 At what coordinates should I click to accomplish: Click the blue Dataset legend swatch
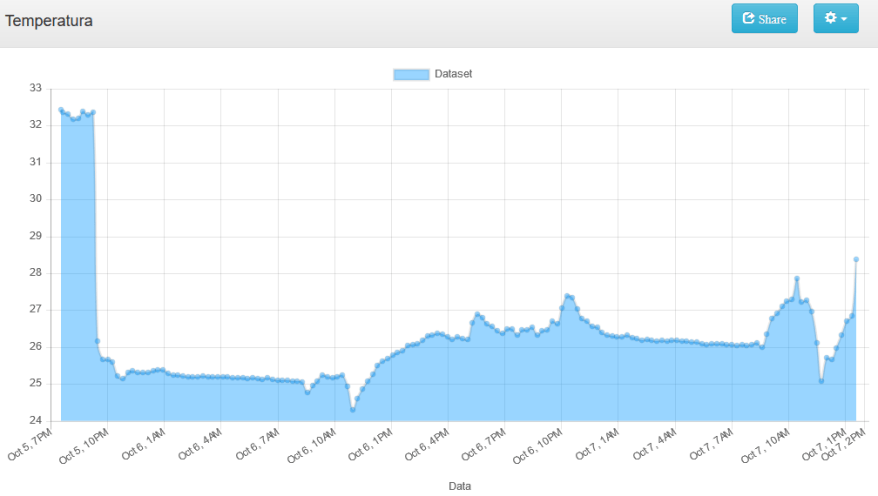411,74
